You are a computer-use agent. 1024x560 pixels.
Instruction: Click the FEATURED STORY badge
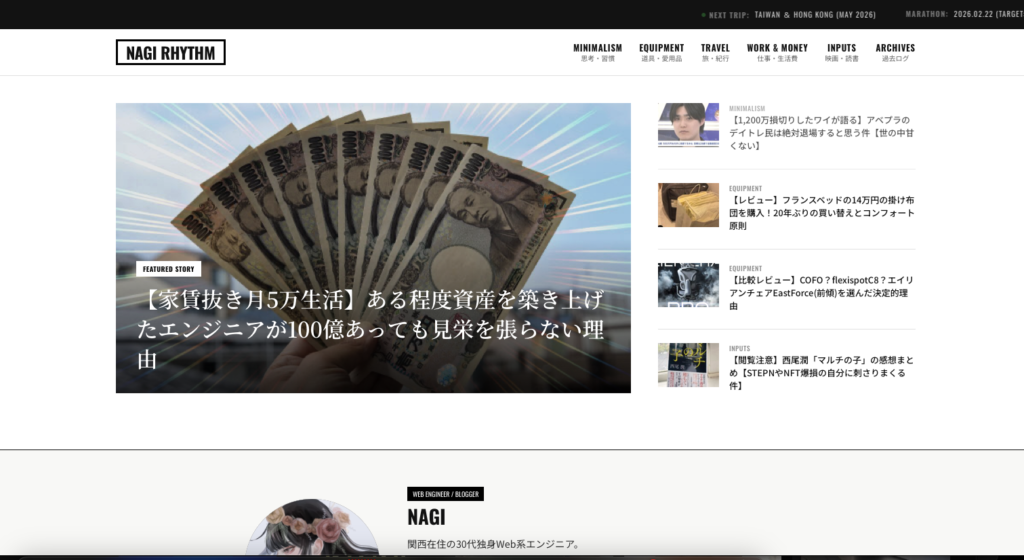pos(169,269)
